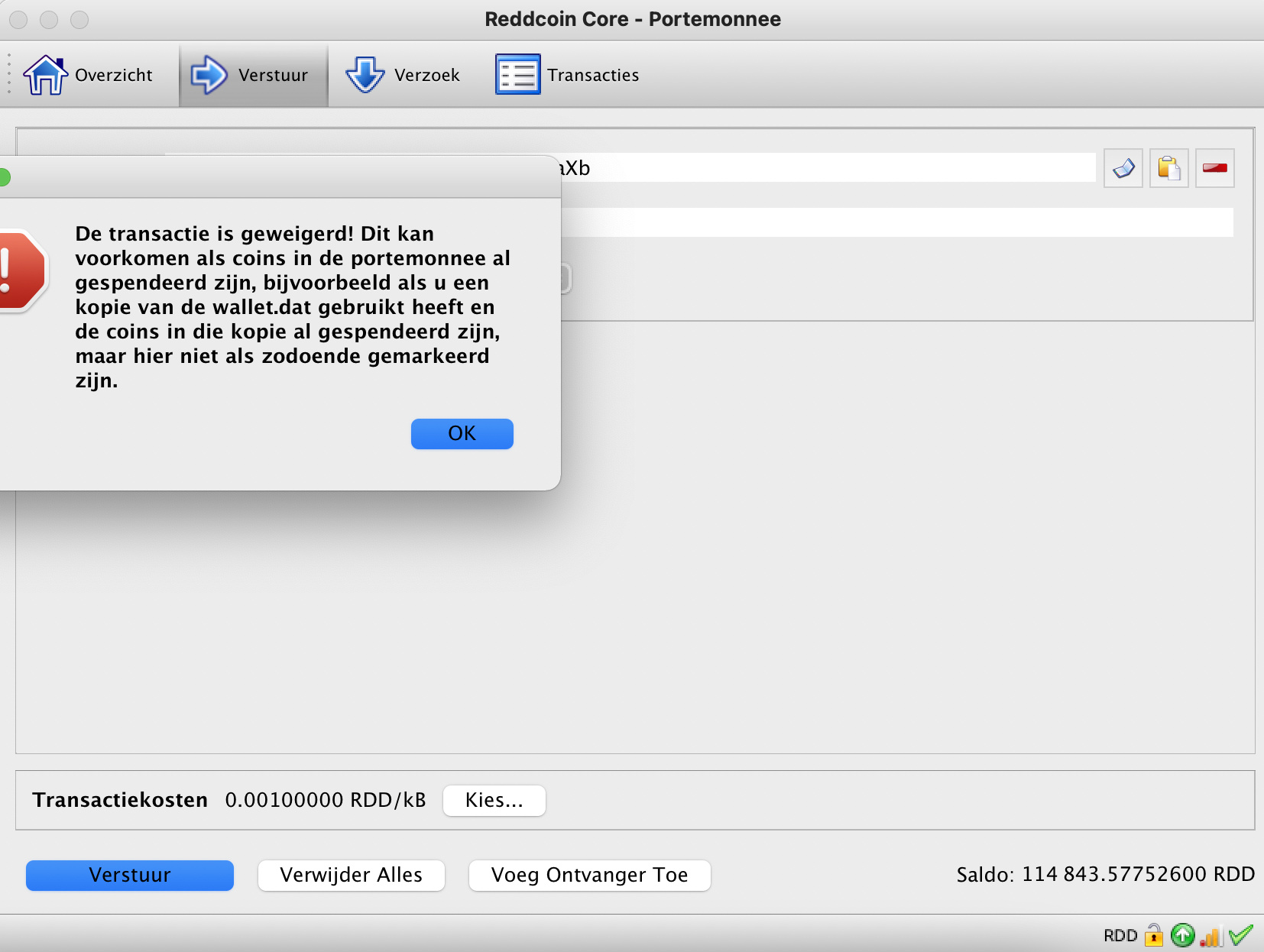Open address book icon next to recipient field
This screenshot has height=952, width=1264.
tap(1123, 168)
